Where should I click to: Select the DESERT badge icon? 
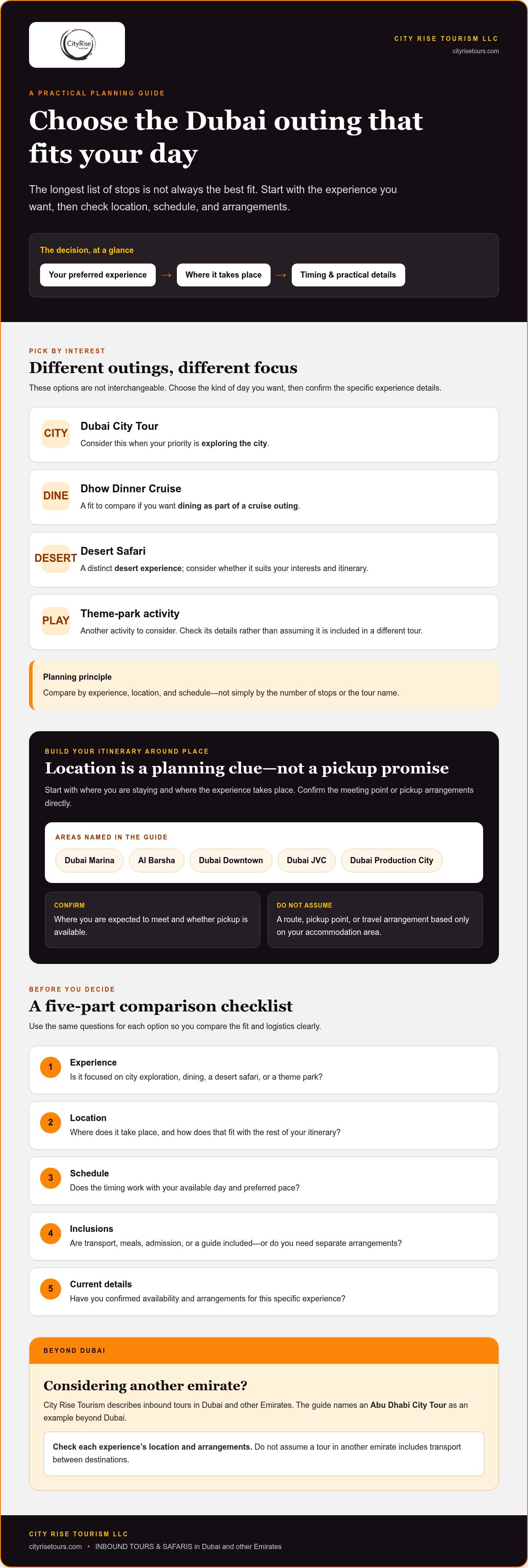pyautogui.click(x=55, y=558)
